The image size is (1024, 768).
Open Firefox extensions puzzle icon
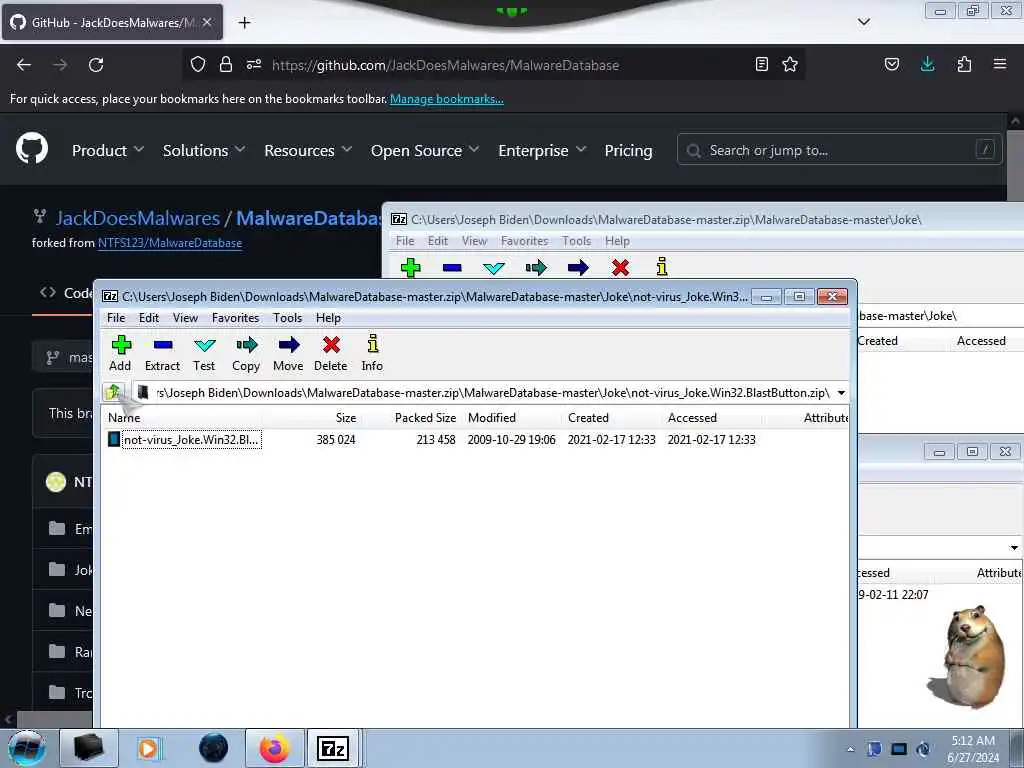click(964, 64)
